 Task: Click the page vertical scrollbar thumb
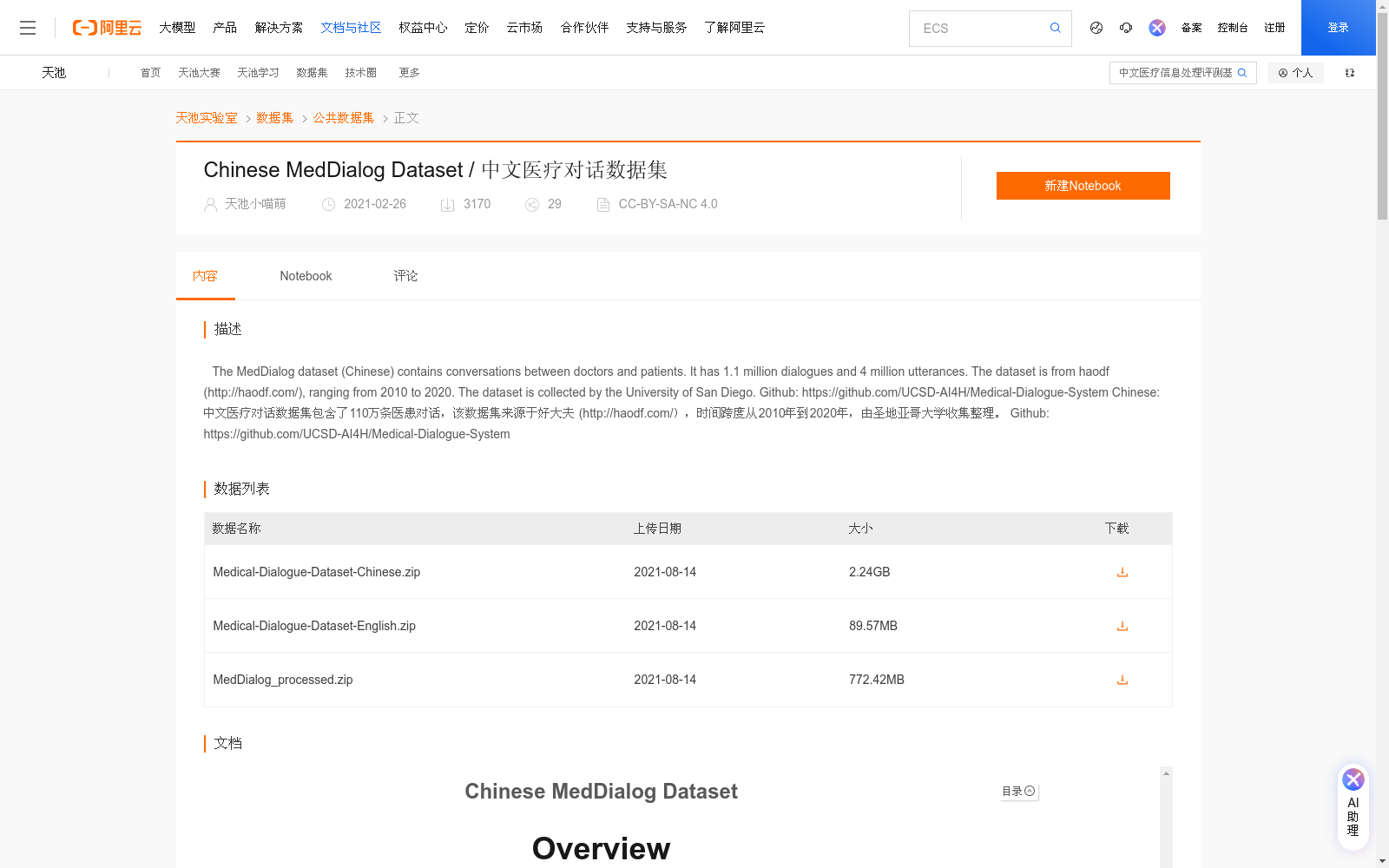[1382, 117]
